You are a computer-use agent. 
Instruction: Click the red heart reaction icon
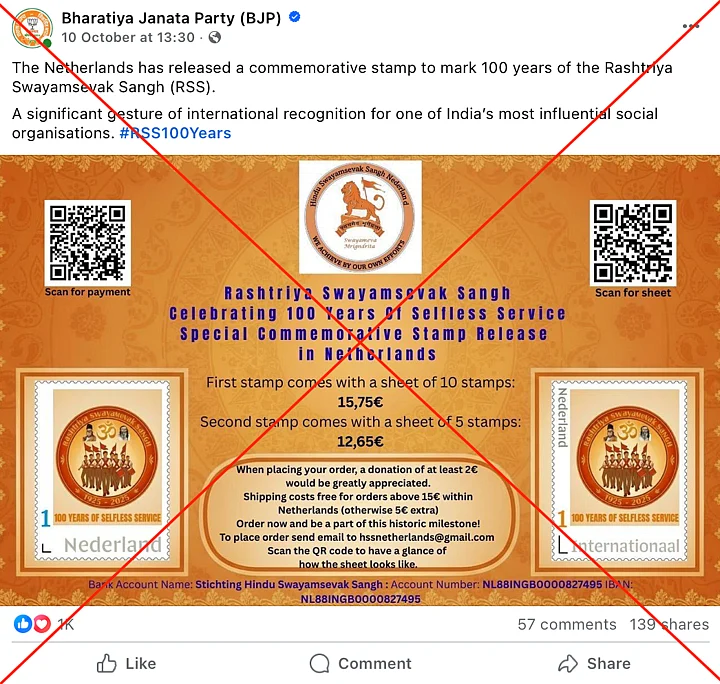point(42,624)
